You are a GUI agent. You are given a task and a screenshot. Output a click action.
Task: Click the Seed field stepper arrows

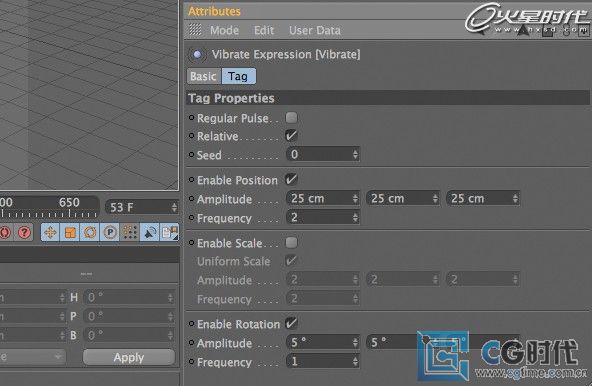coord(355,154)
